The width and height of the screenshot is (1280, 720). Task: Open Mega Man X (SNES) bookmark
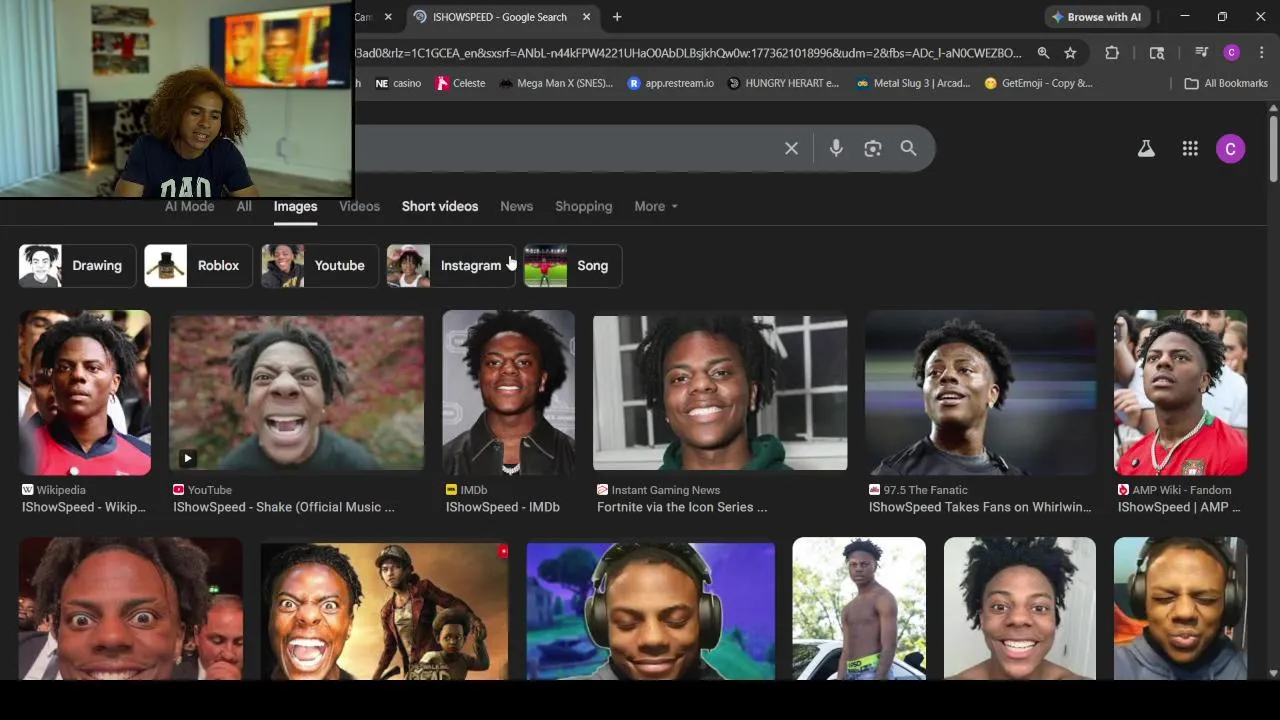[x=556, y=83]
